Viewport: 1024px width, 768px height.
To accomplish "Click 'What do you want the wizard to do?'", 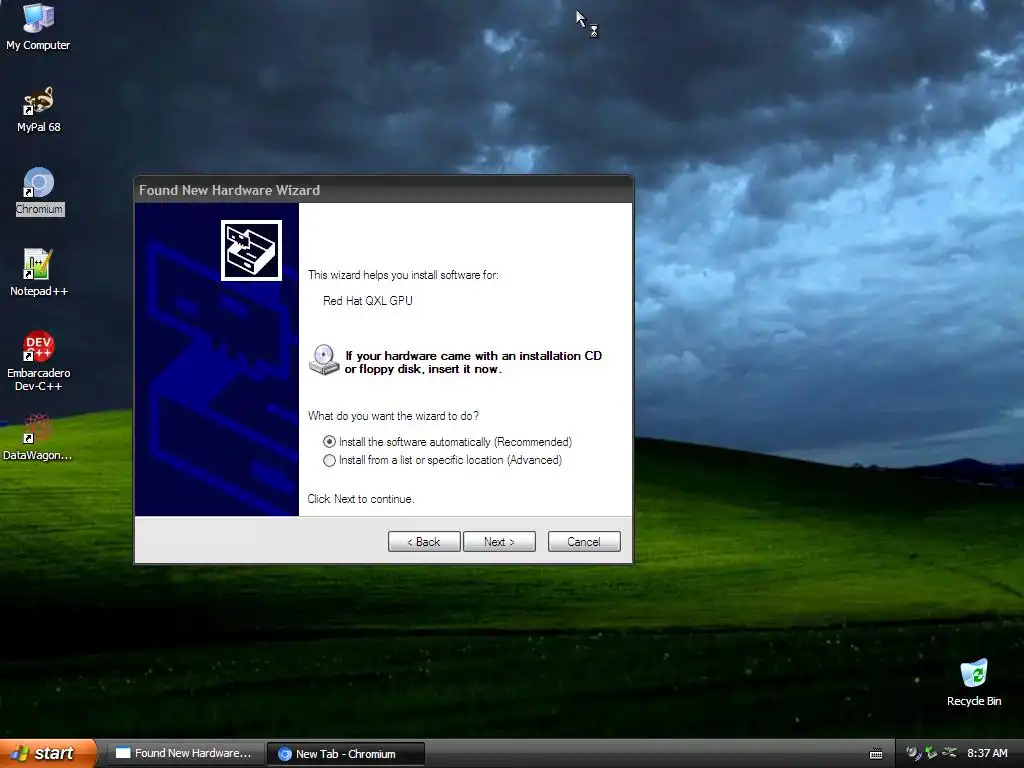I will coord(393,416).
